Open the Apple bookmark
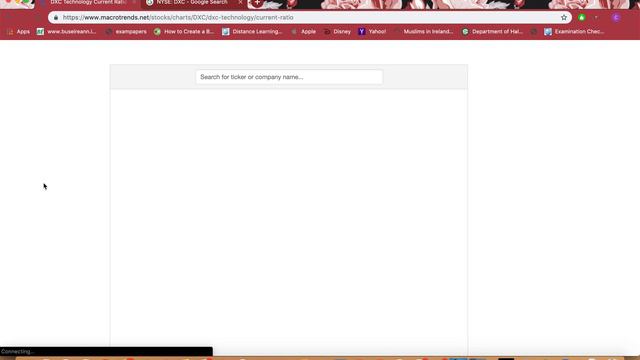The width and height of the screenshot is (640, 360). [x=303, y=31]
